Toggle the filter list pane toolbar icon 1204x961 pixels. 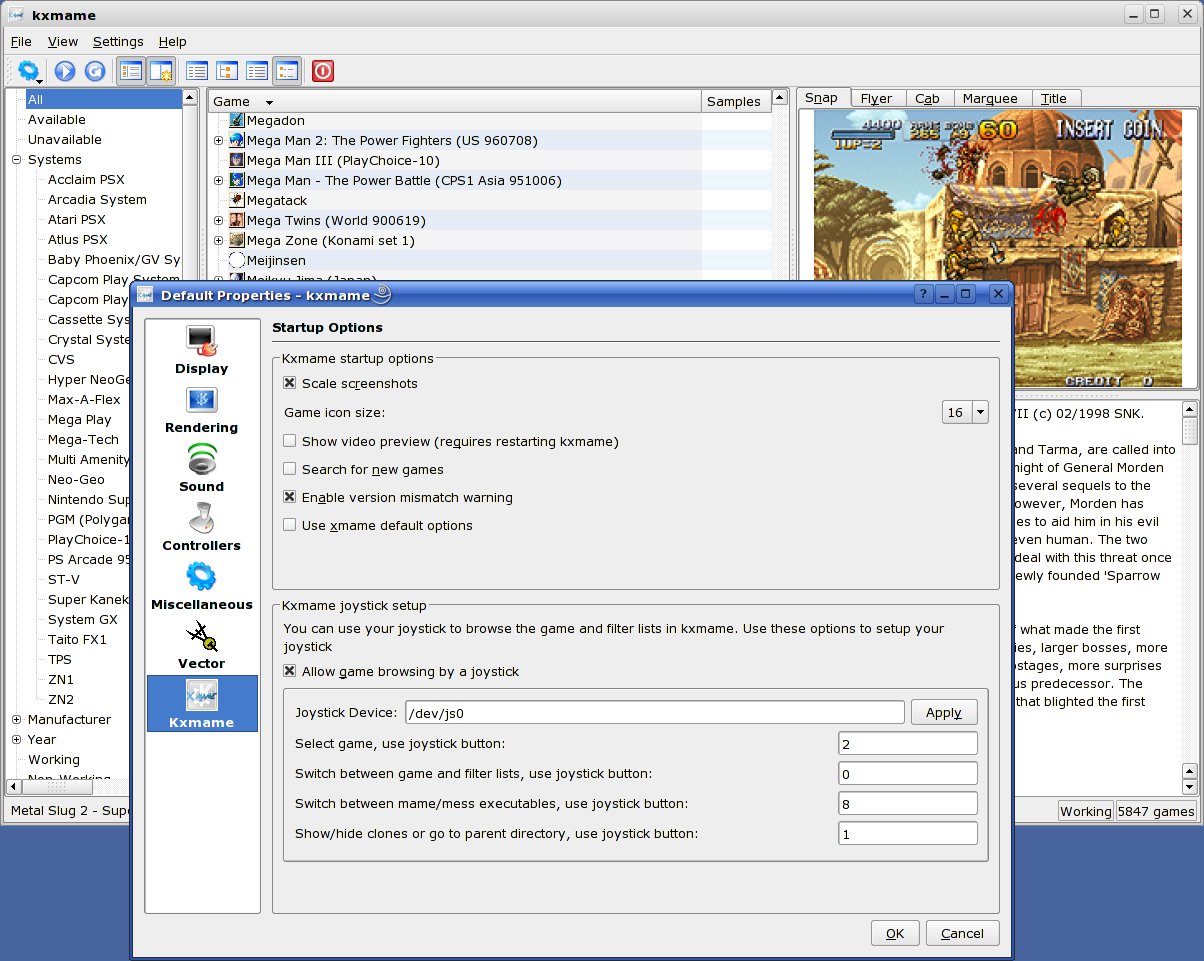130,71
